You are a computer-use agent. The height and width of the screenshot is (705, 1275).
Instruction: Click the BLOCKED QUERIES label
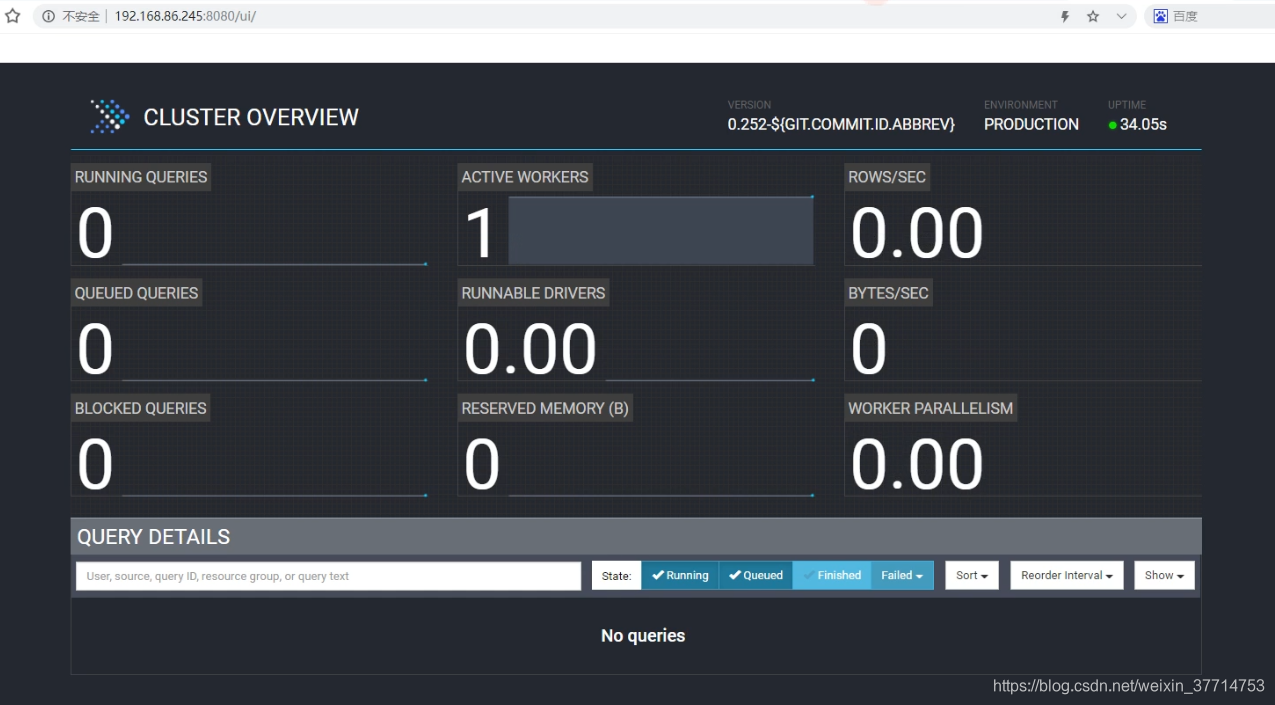pos(141,408)
